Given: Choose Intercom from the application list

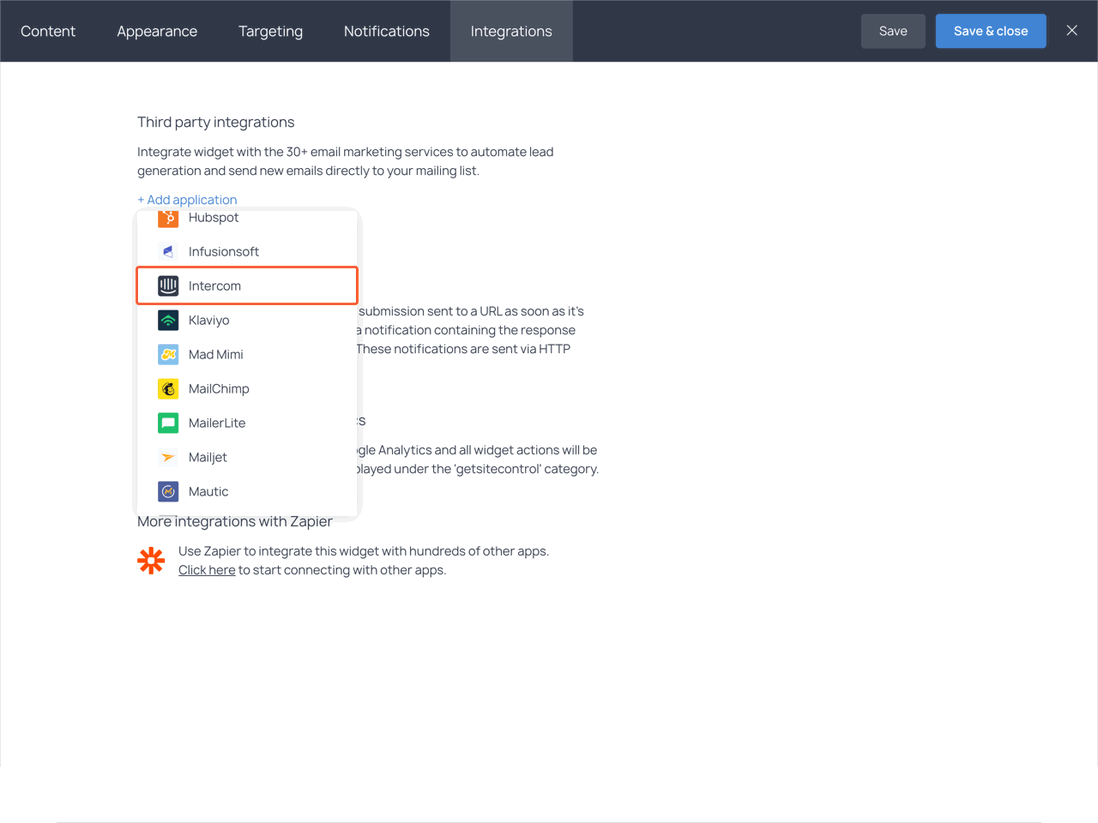Looking at the screenshot, I should [213, 285].
